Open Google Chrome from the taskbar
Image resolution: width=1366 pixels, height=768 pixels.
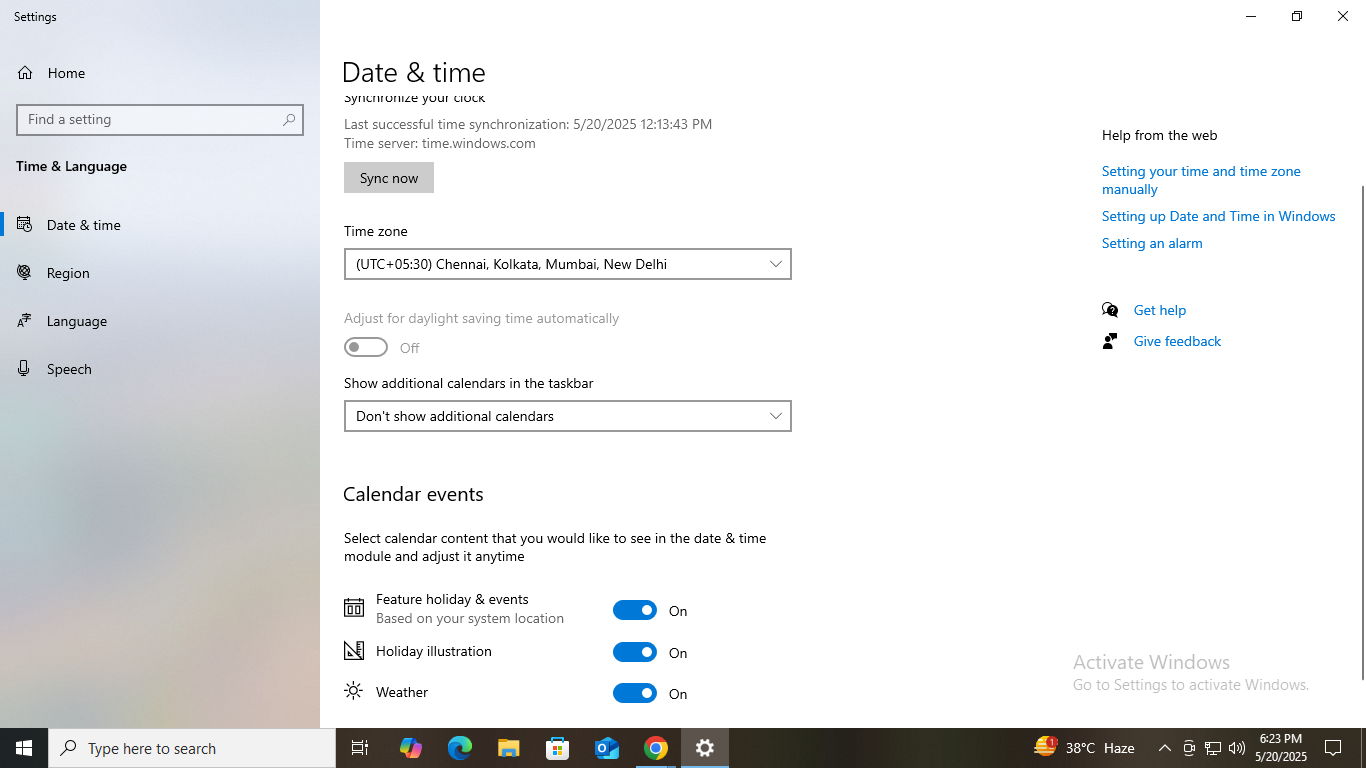click(x=656, y=748)
